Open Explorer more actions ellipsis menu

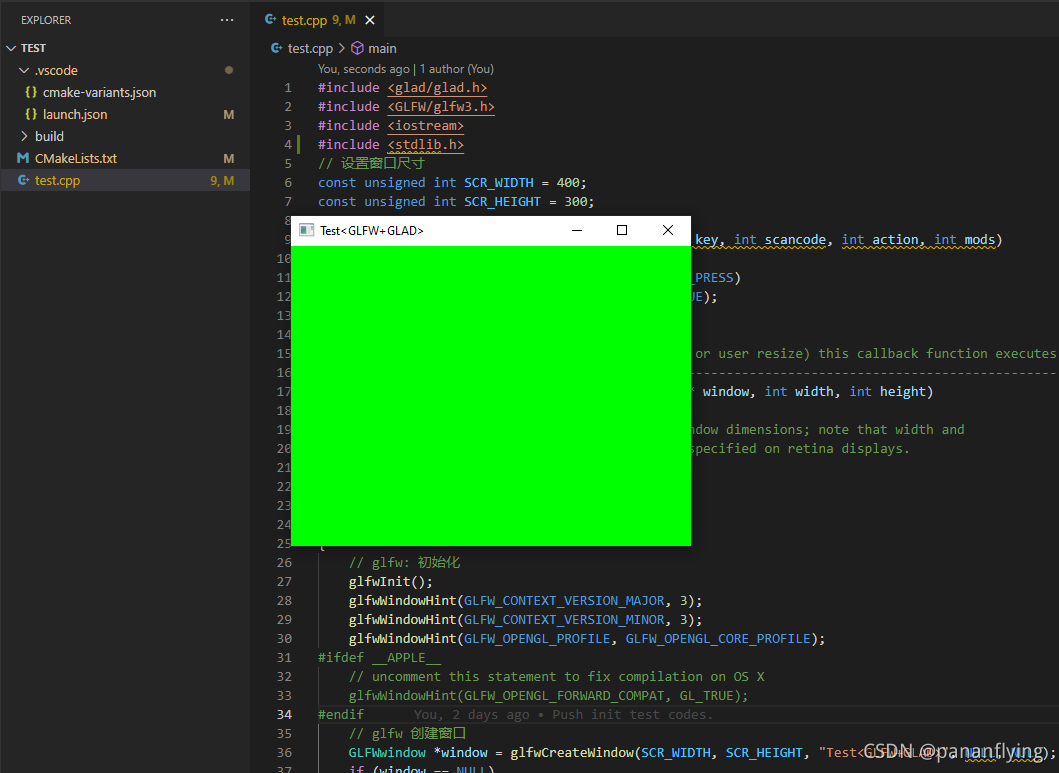point(227,20)
